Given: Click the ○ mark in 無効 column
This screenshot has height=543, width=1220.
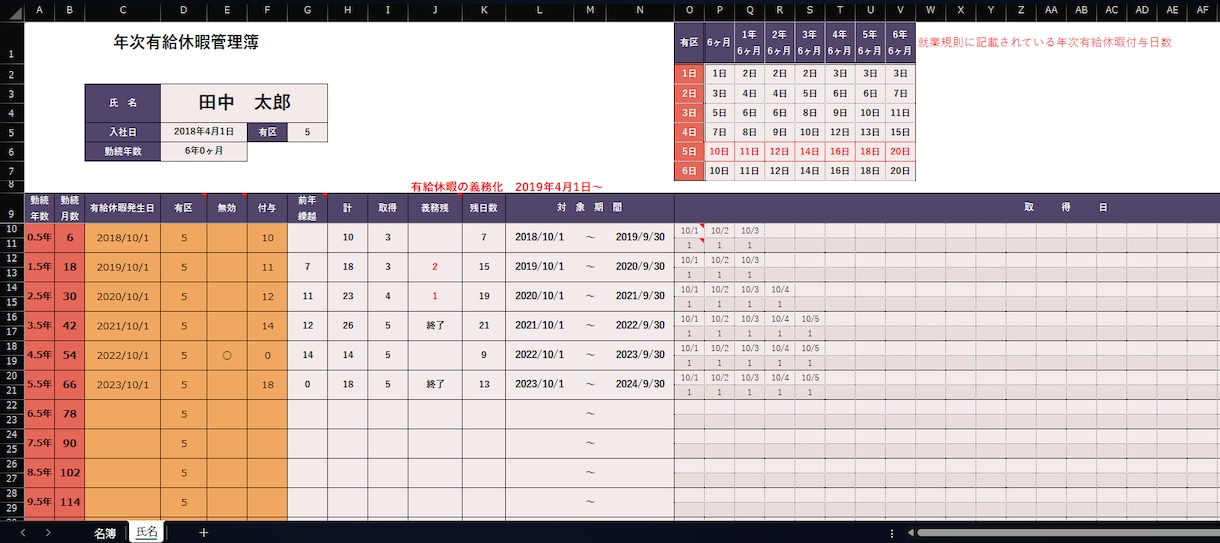Looking at the screenshot, I should point(227,355).
